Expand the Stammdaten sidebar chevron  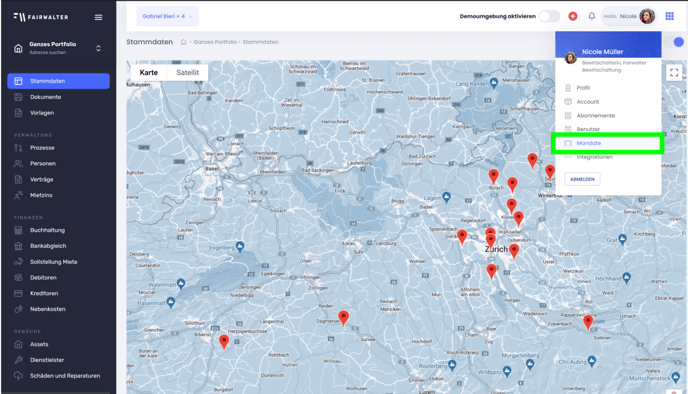tap(100, 81)
